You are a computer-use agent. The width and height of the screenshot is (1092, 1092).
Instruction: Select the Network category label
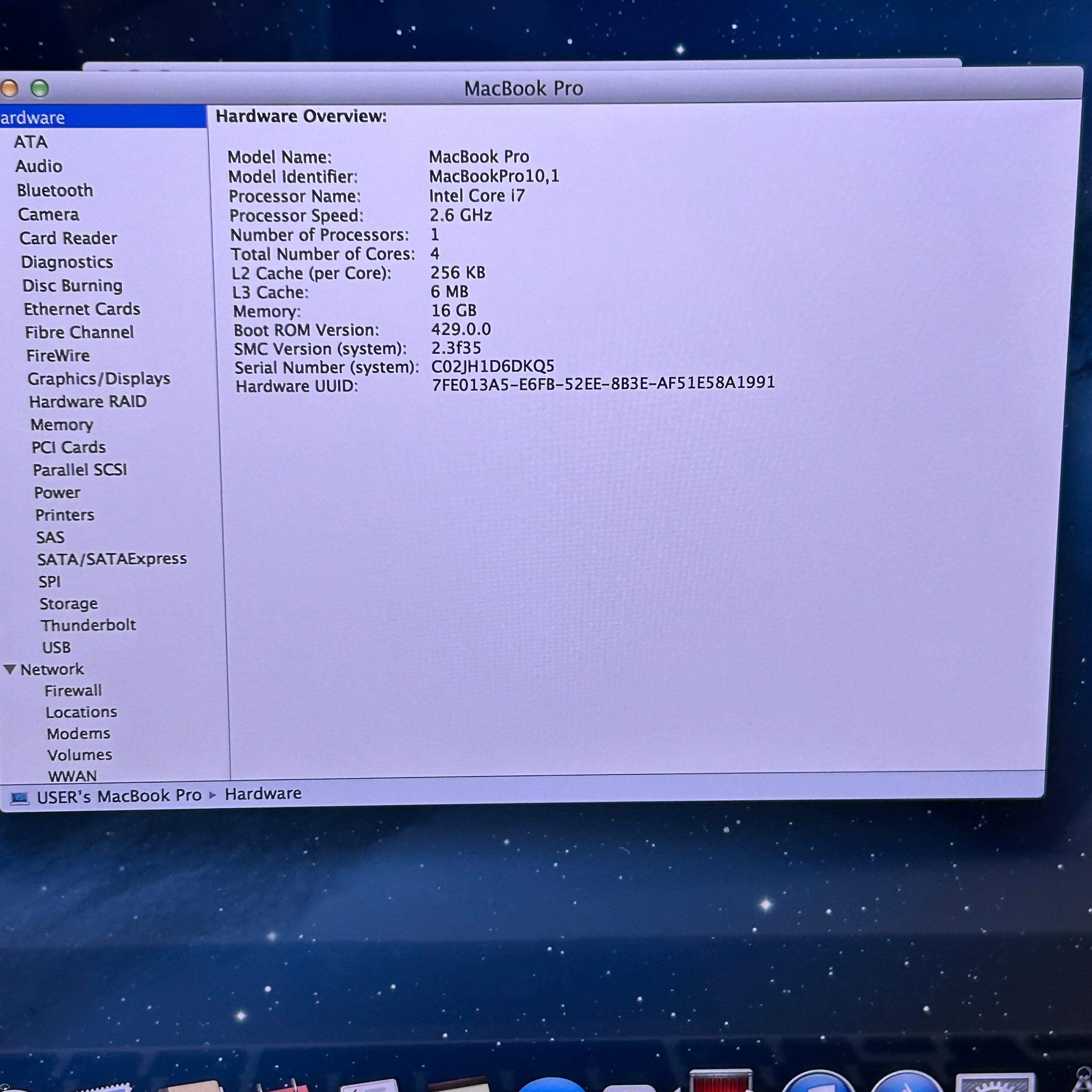coord(52,670)
